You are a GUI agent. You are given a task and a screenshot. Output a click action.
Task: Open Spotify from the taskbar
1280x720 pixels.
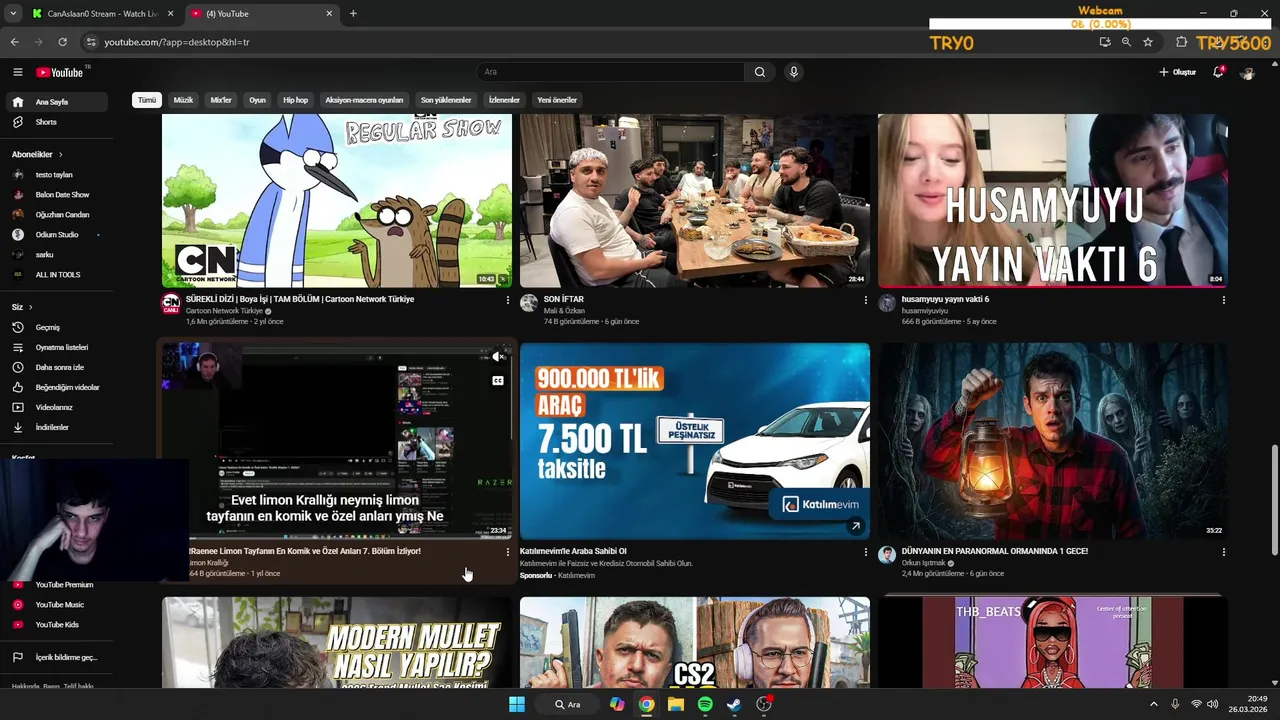tap(705, 704)
